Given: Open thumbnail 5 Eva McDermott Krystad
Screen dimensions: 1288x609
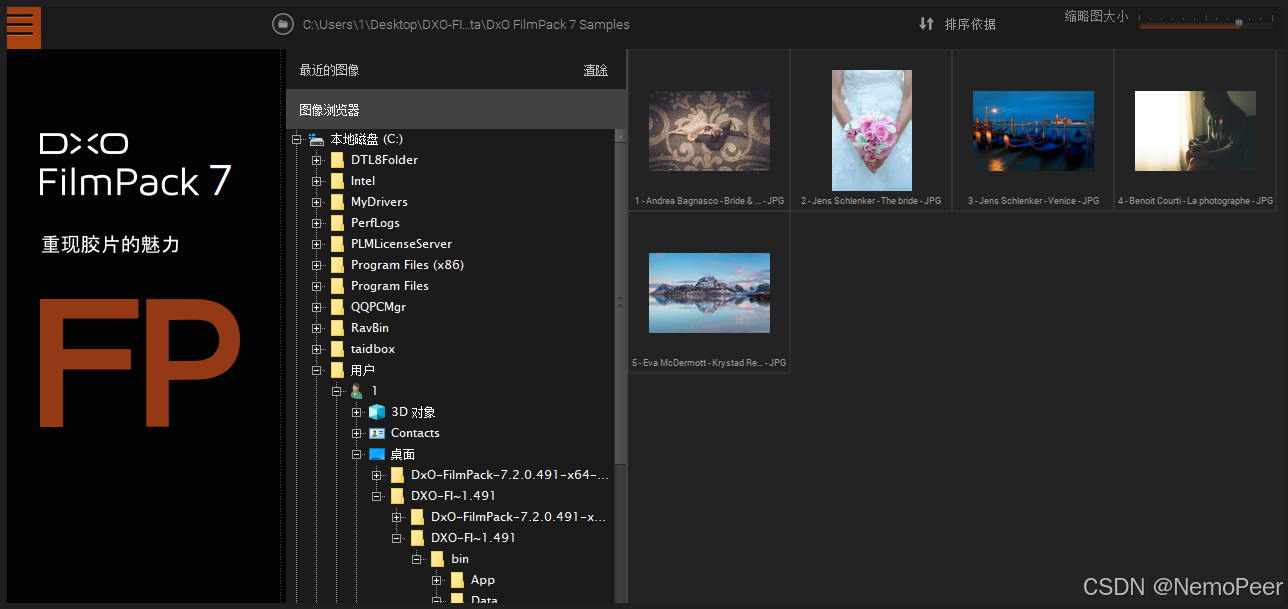Looking at the screenshot, I should 709,292.
